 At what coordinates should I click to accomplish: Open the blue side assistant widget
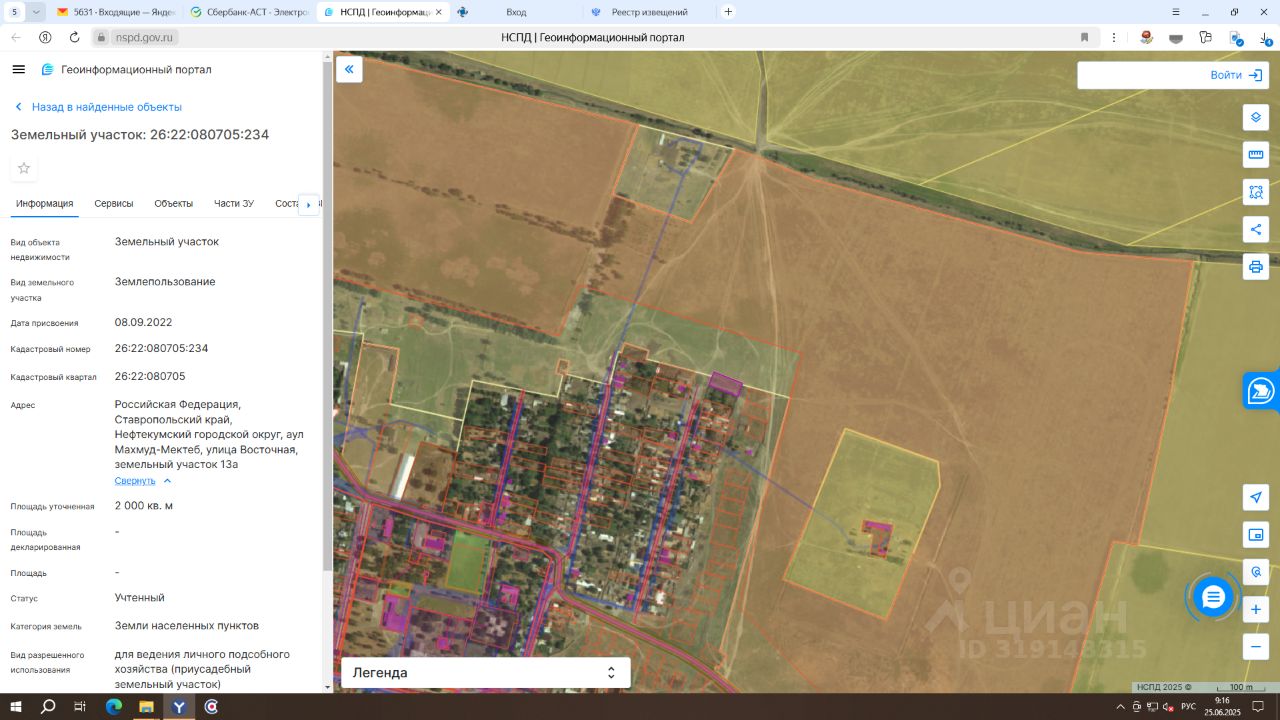[1261, 391]
